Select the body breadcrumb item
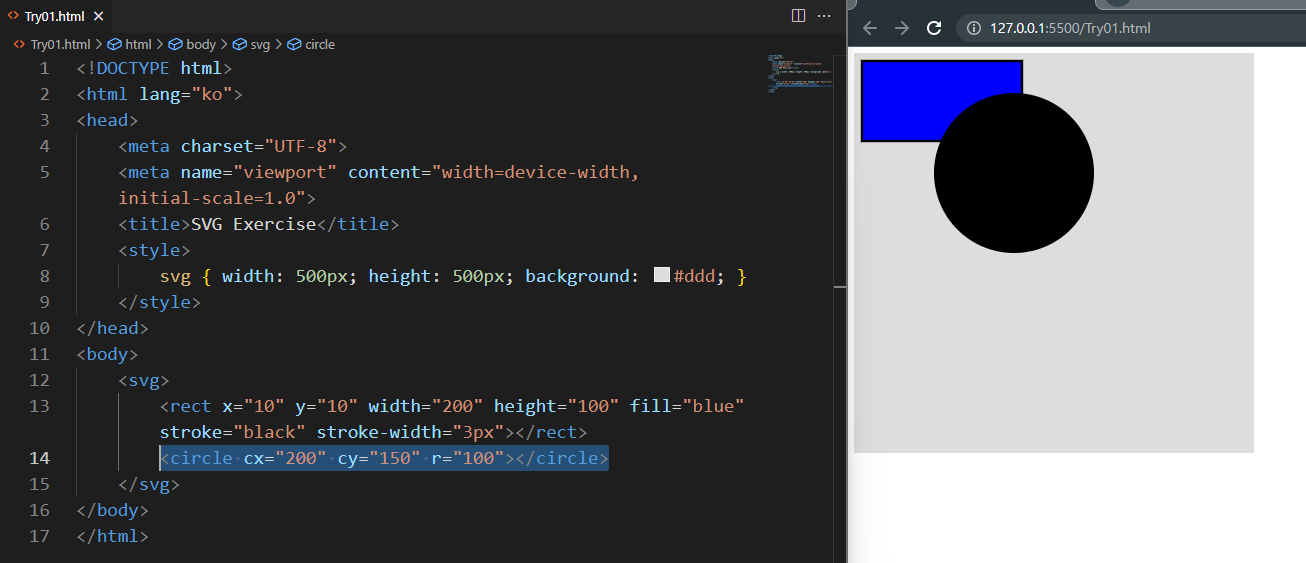1306x563 pixels. [192, 44]
